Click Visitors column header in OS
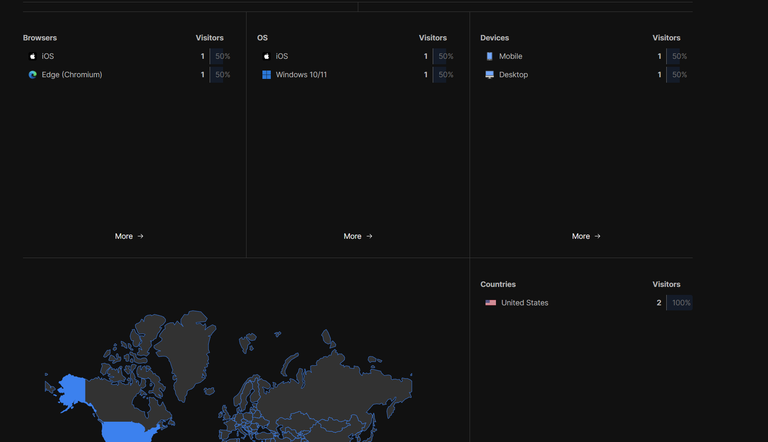 tap(433, 38)
